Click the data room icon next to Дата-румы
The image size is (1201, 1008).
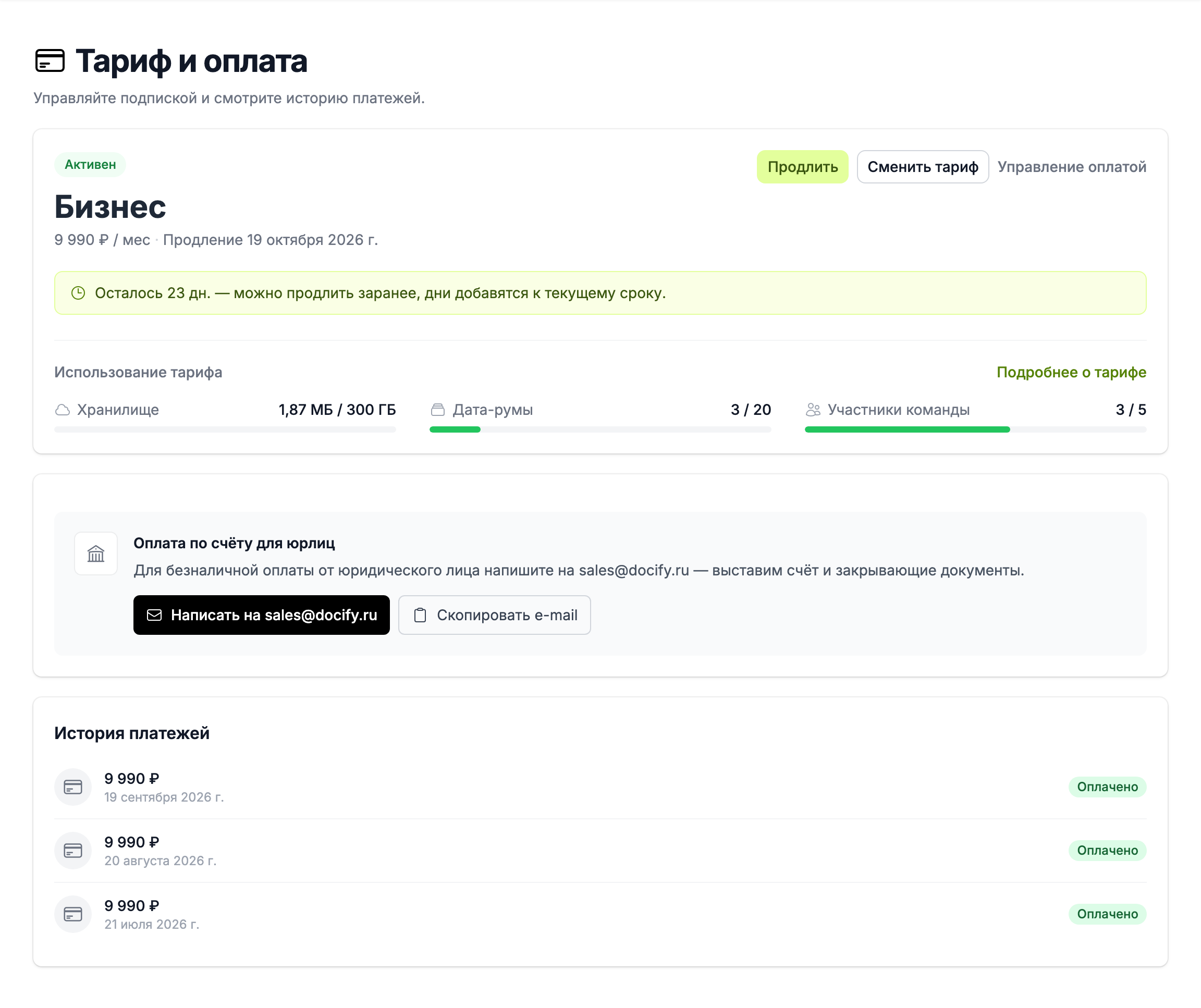coord(438,410)
